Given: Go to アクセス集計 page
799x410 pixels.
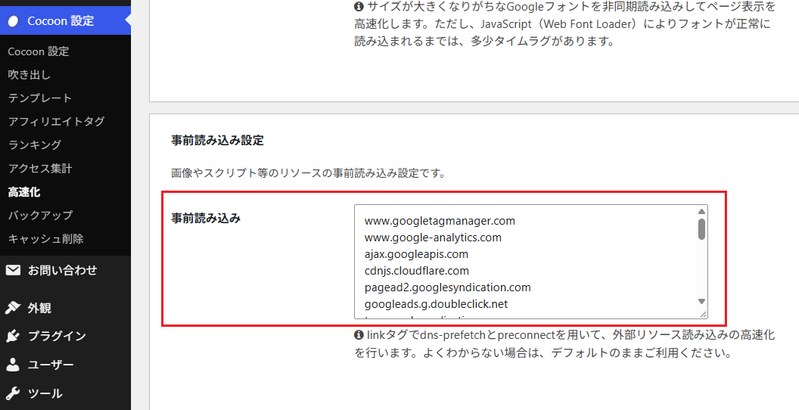Looking at the screenshot, I should tap(40, 169).
